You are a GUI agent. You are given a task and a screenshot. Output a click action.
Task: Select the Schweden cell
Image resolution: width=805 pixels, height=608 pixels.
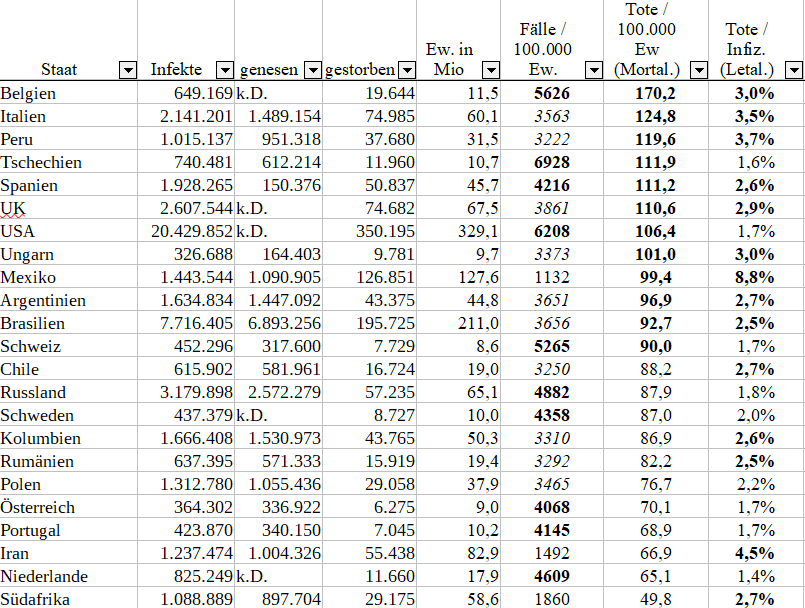pyautogui.click(x=68, y=415)
